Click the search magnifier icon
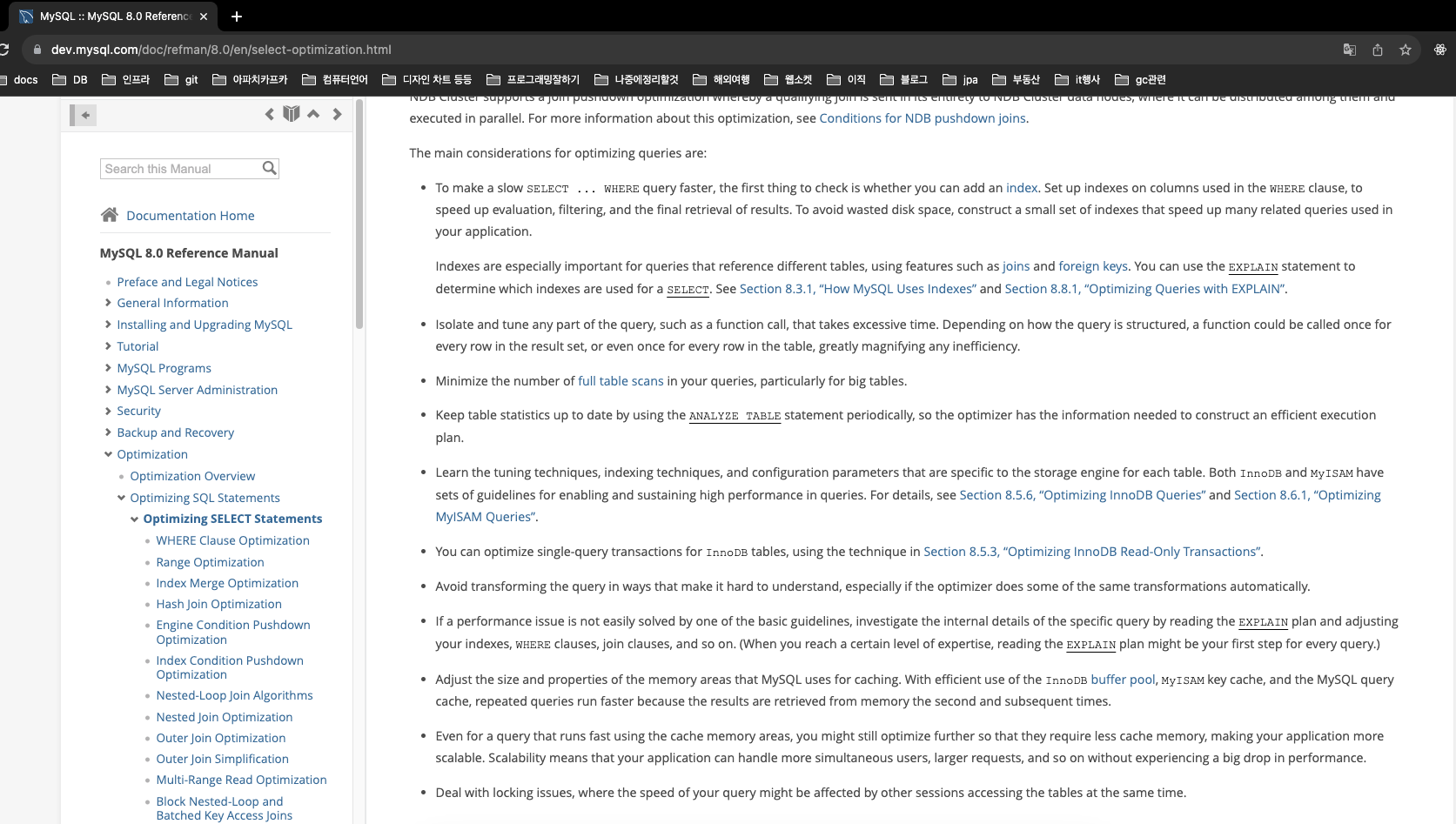The image size is (1456, 824). coord(270,168)
